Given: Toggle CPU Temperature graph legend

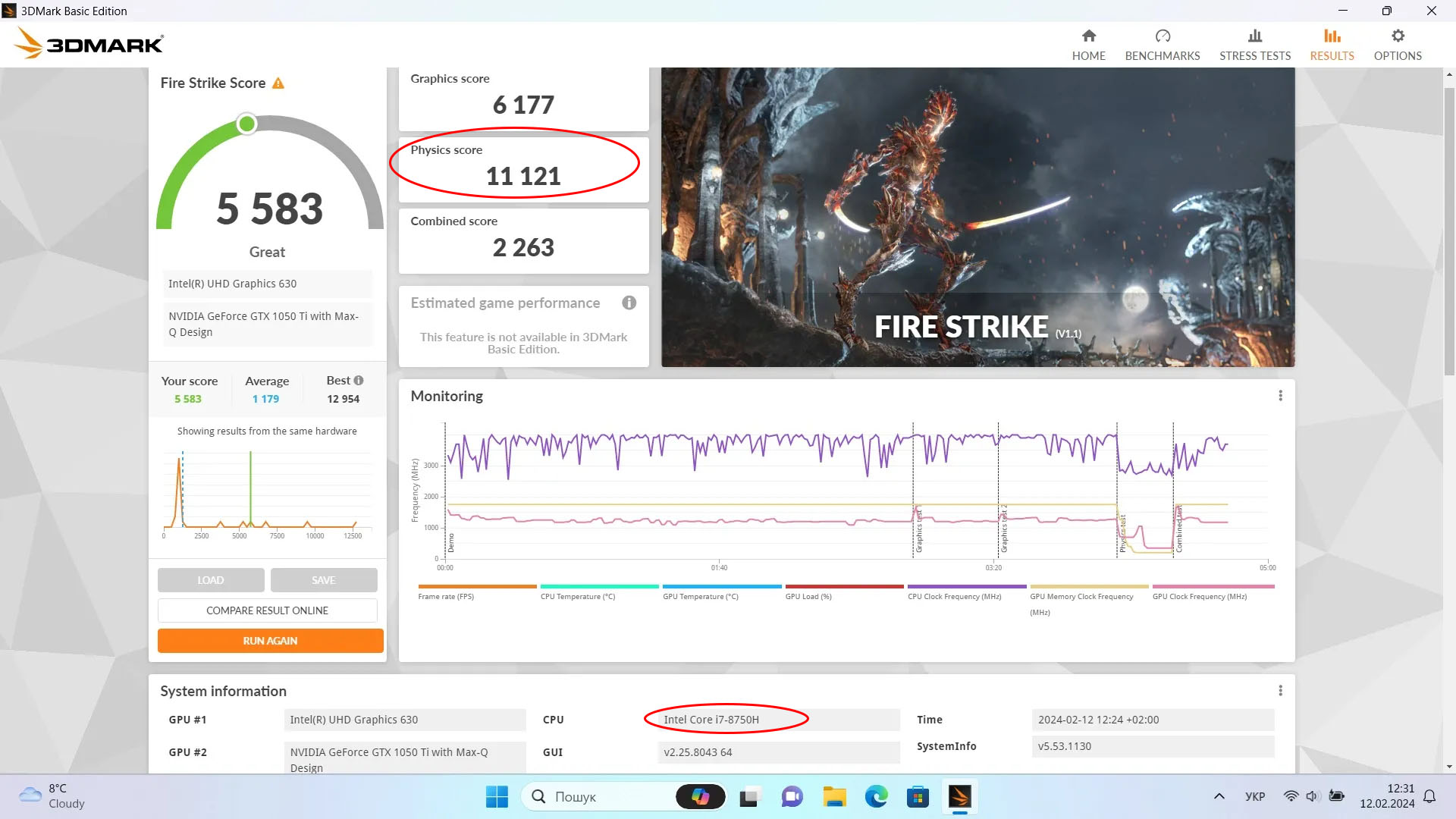Looking at the screenshot, I should [599, 592].
